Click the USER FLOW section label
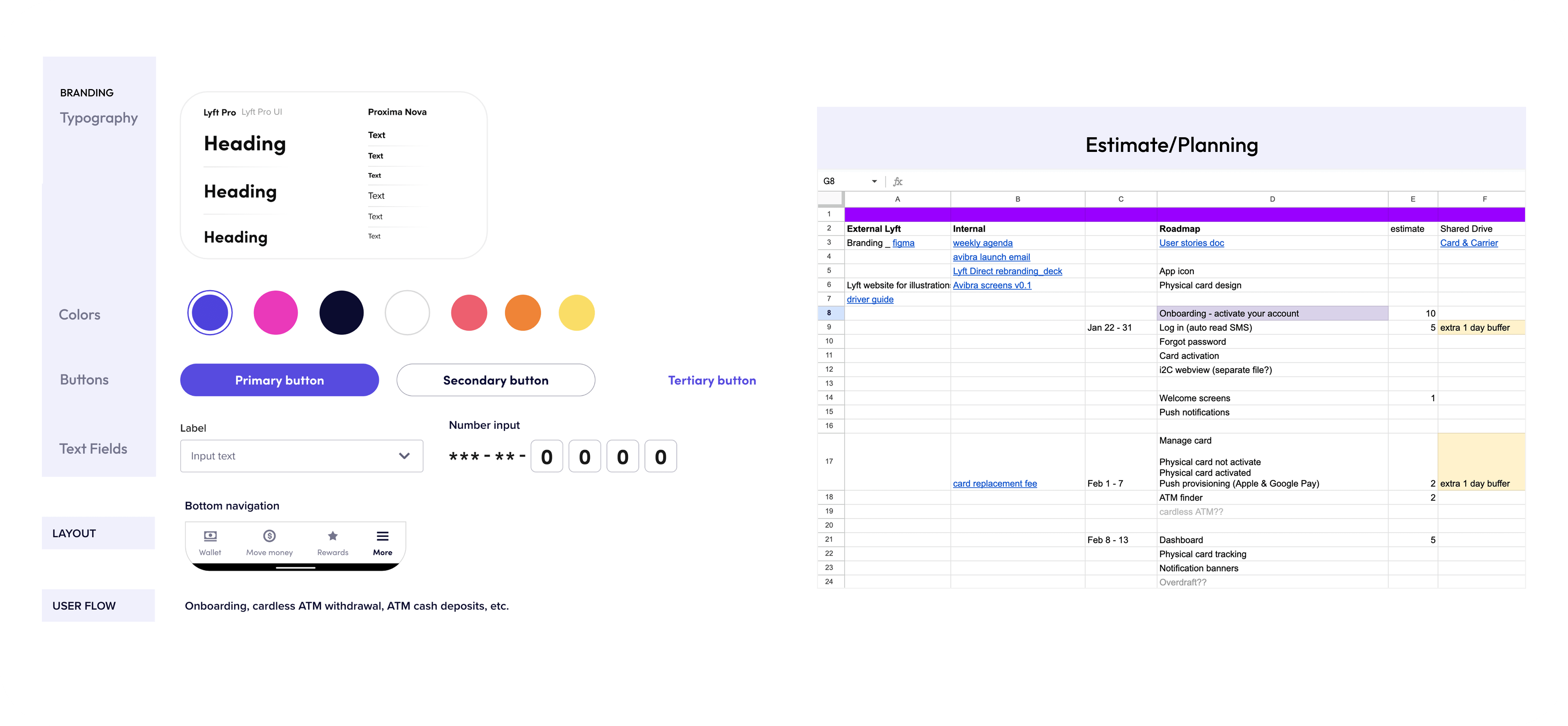 84,606
